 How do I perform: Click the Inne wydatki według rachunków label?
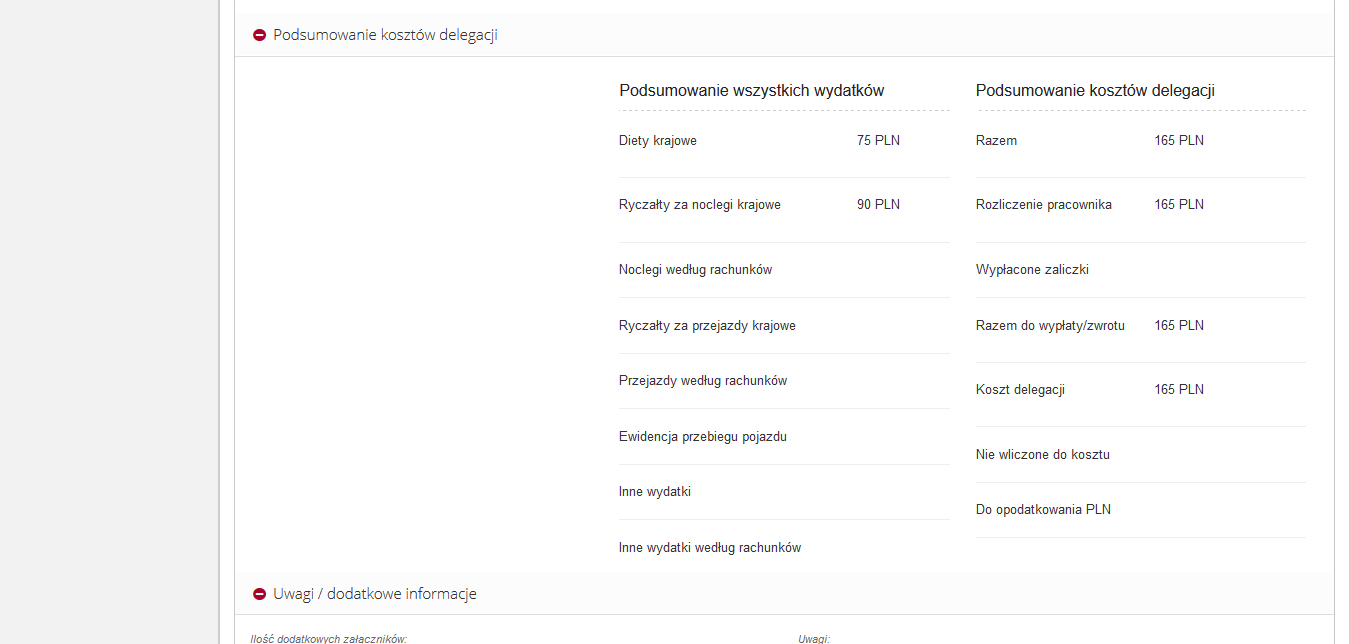click(710, 548)
